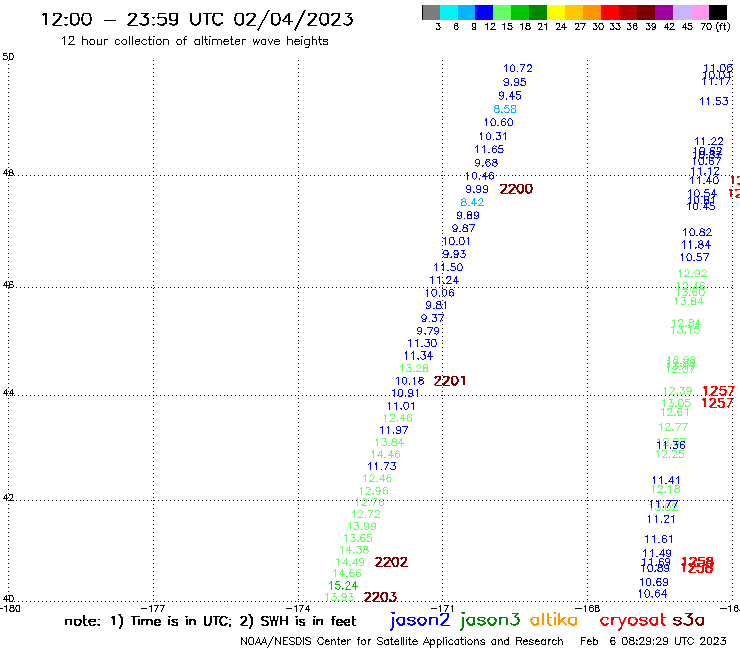Image resolution: width=740 pixels, height=650 pixels.
Task: Click wave height value 11.97
Action: pos(394,431)
